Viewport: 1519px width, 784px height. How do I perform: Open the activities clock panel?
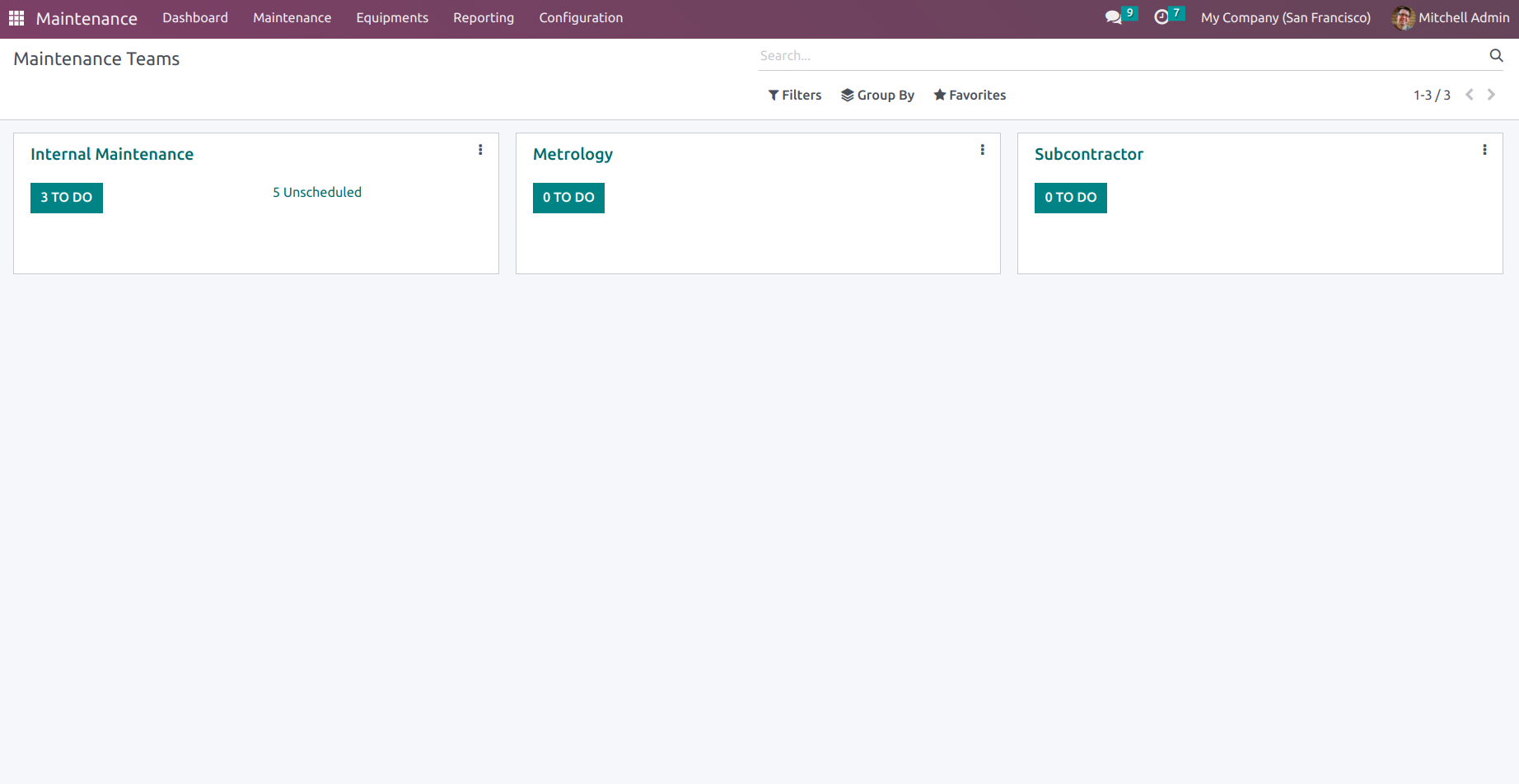tap(1161, 16)
